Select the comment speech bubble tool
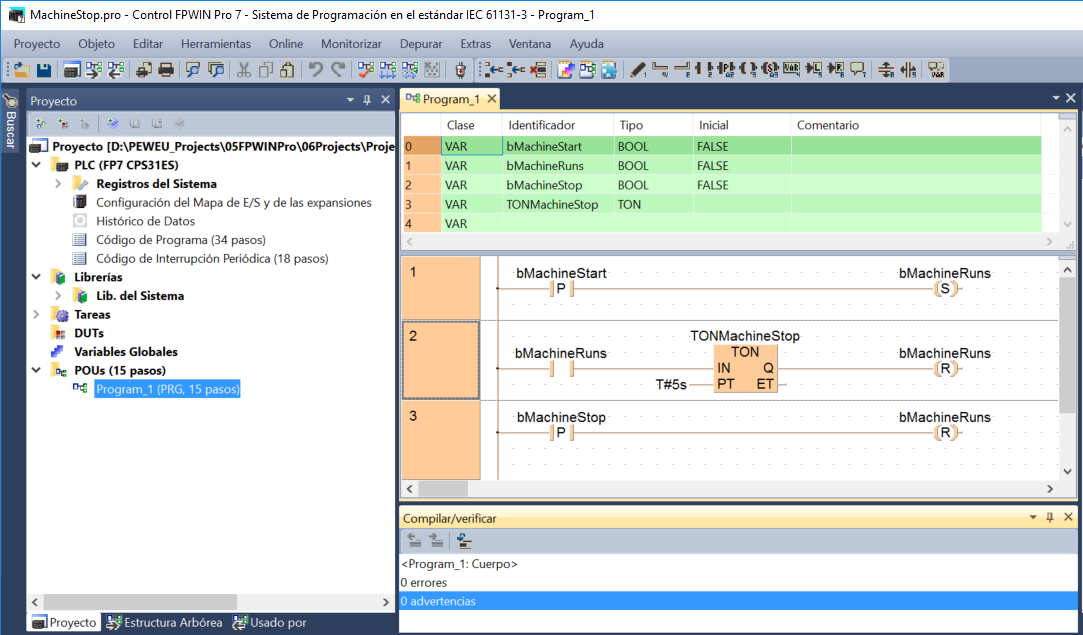This screenshot has height=635, width=1083. (857, 70)
